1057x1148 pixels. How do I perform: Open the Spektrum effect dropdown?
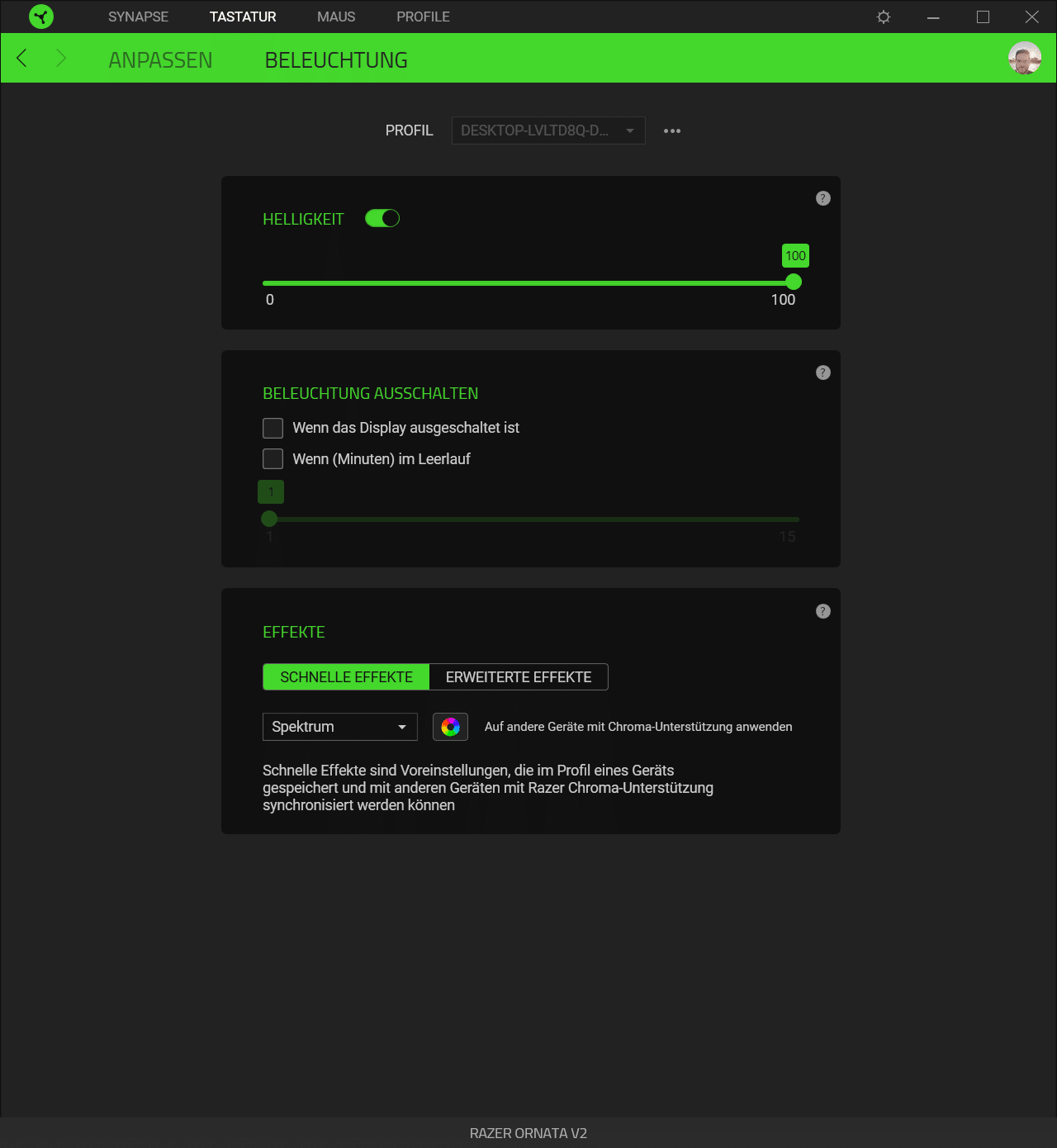(x=339, y=727)
